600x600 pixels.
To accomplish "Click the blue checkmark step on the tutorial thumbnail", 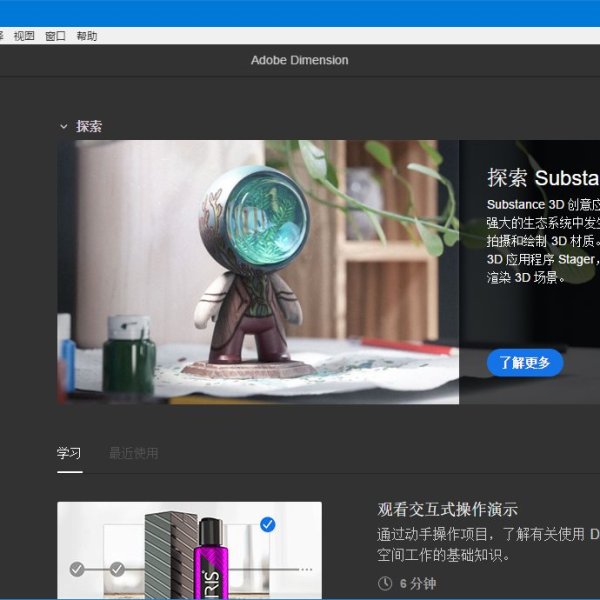I will 267,525.
